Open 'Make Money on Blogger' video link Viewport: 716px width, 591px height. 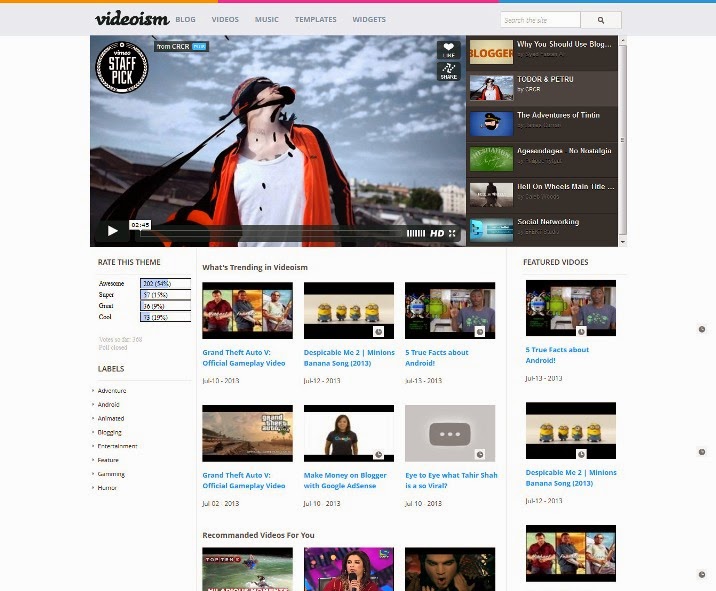[x=345, y=480]
